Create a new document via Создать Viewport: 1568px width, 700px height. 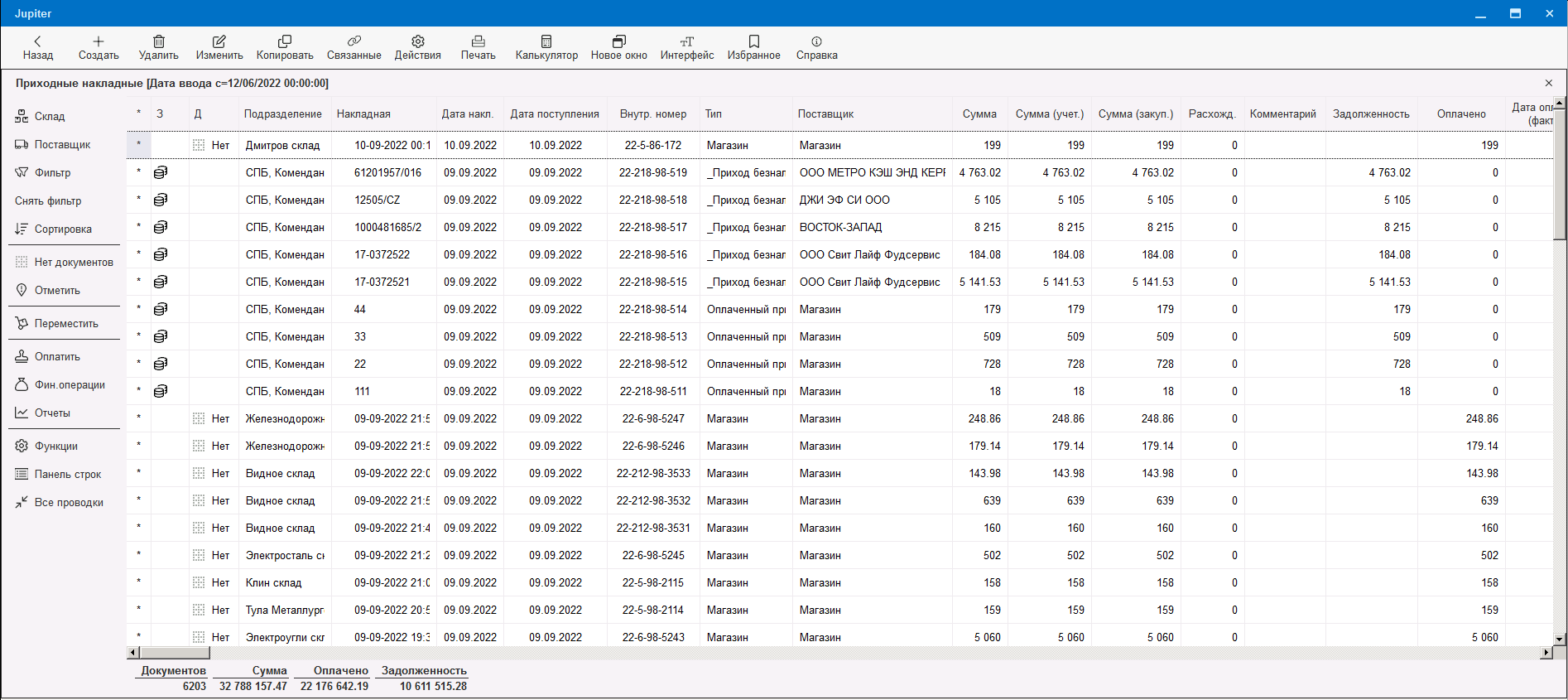pyautogui.click(x=99, y=47)
